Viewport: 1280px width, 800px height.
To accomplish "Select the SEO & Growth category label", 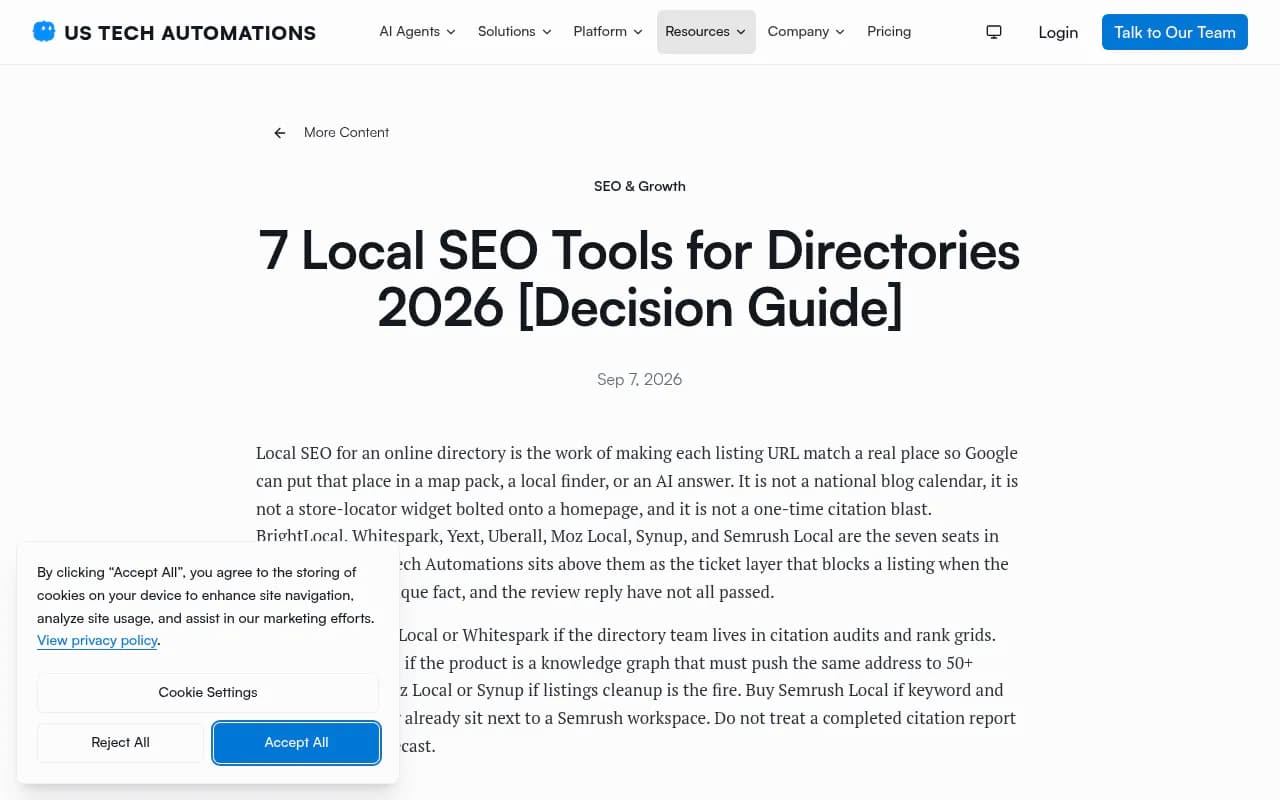I will point(640,186).
